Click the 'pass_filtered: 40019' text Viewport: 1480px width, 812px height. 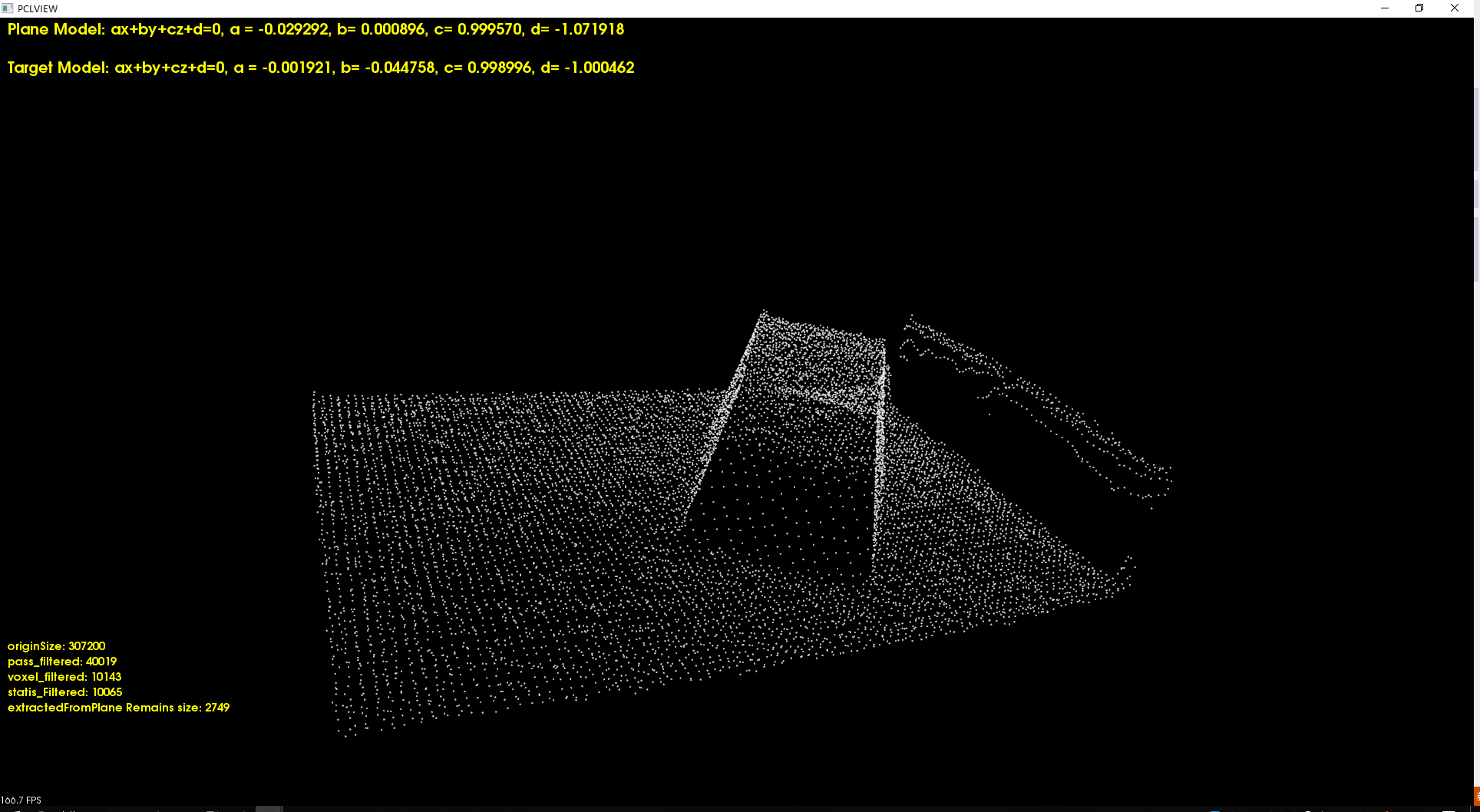coord(62,662)
